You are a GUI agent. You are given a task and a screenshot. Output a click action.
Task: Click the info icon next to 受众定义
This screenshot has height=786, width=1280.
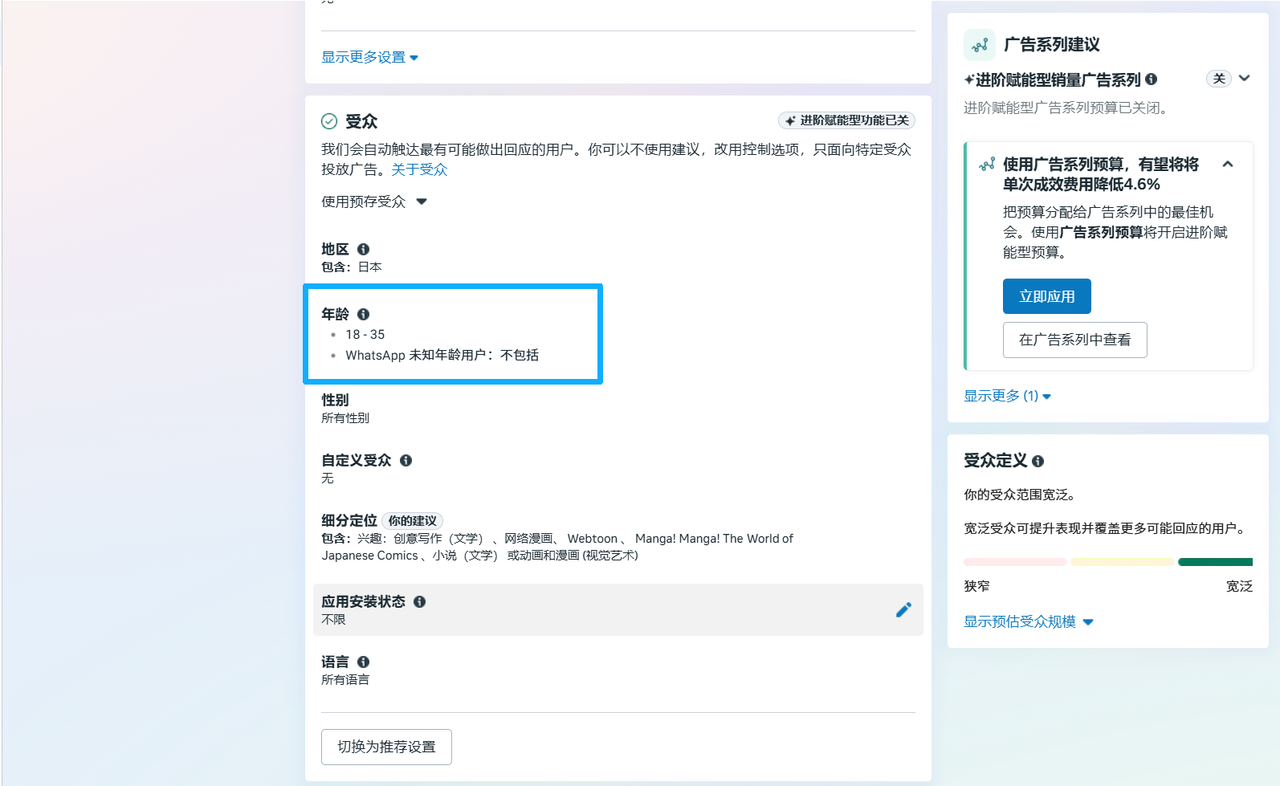[x=1038, y=461]
